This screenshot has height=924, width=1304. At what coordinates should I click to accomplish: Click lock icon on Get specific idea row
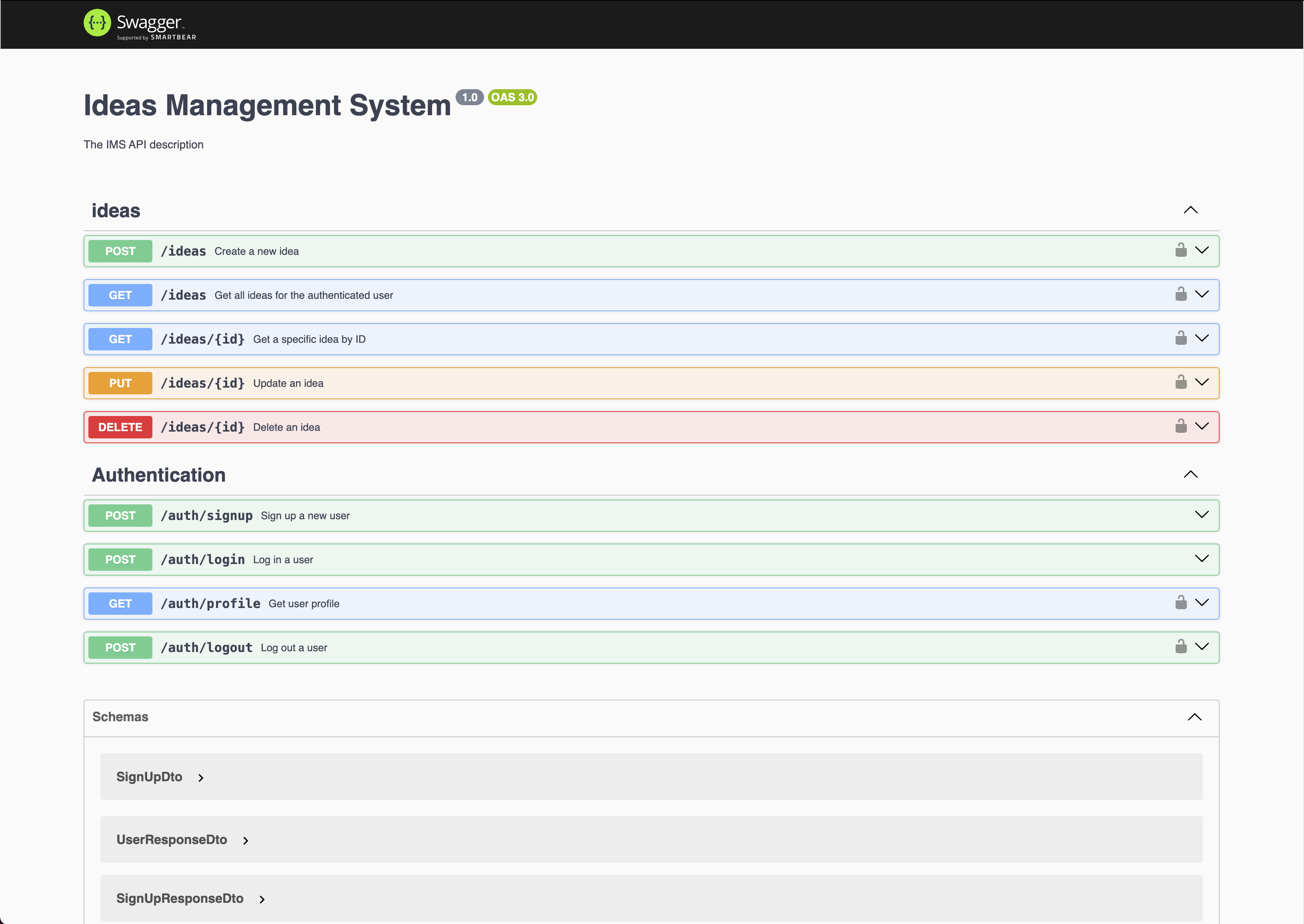pos(1180,338)
